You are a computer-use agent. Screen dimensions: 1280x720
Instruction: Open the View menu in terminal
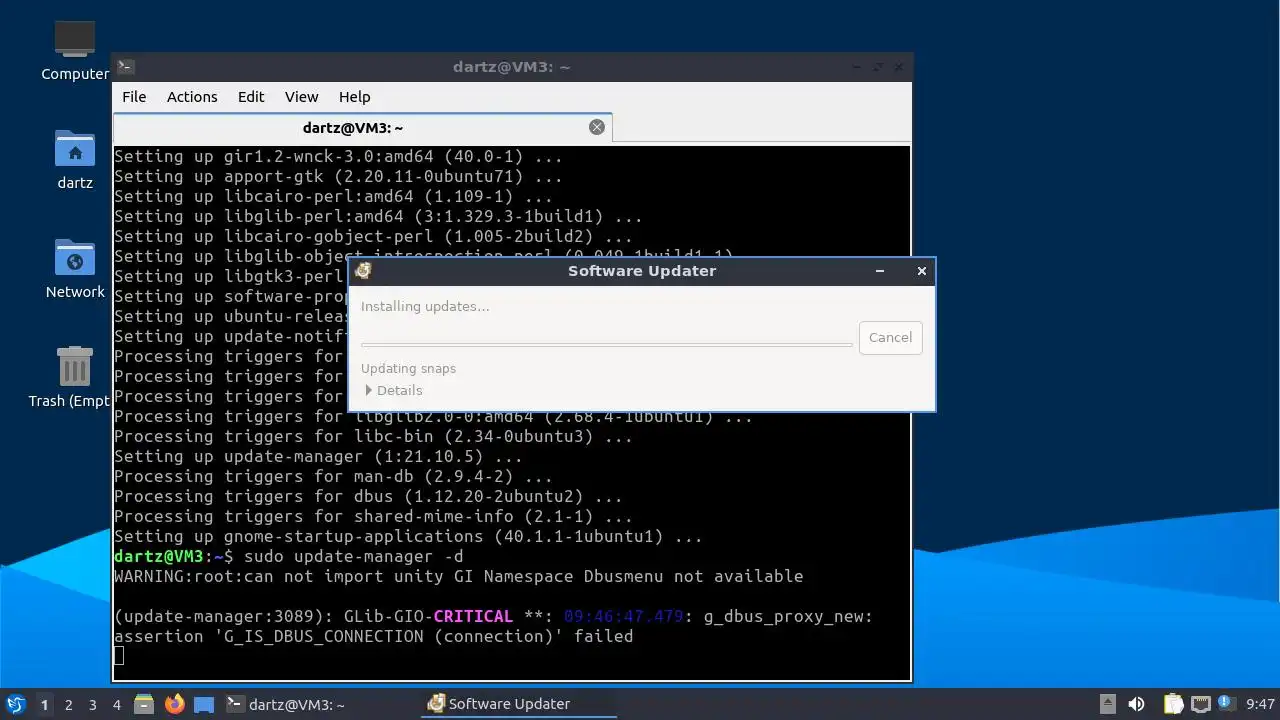(x=301, y=97)
